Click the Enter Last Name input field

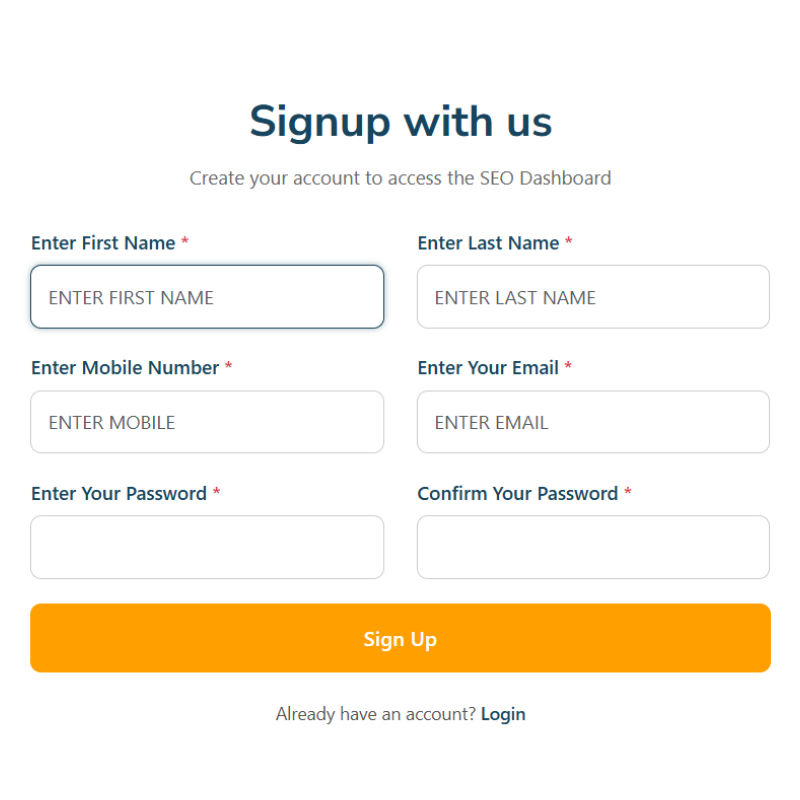pyautogui.click(x=593, y=297)
